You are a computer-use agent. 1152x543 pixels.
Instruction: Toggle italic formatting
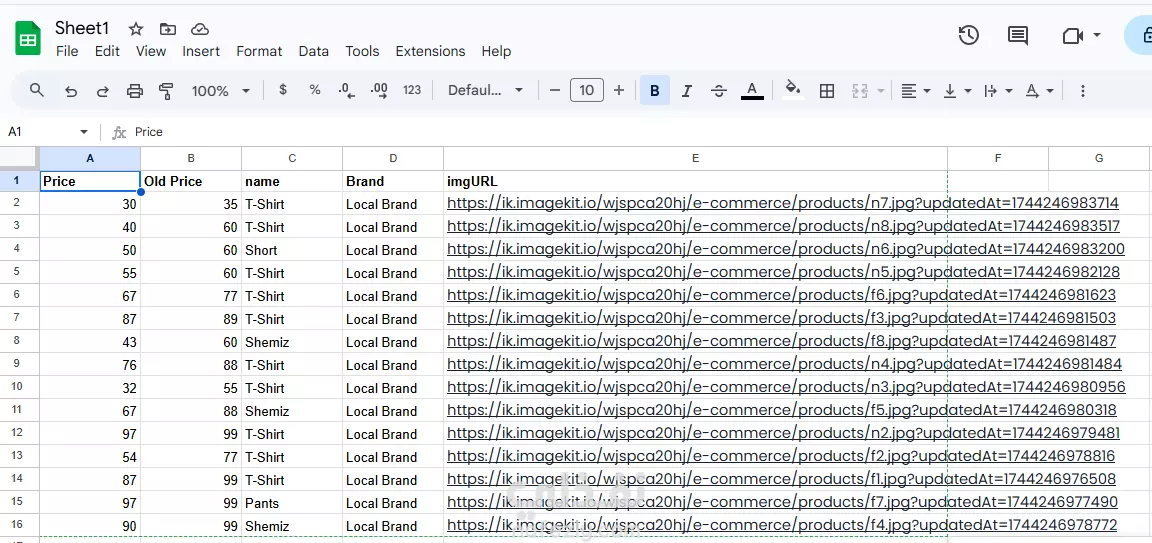pyautogui.click(x=687, y=90)
